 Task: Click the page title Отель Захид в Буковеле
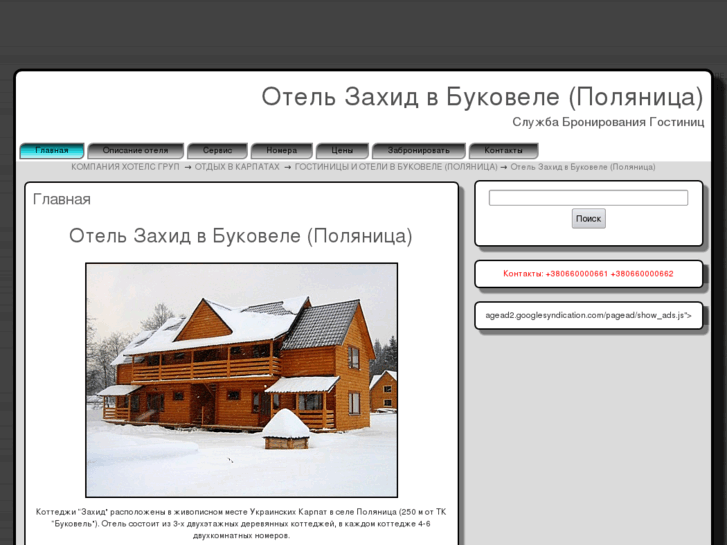point(482,97)
